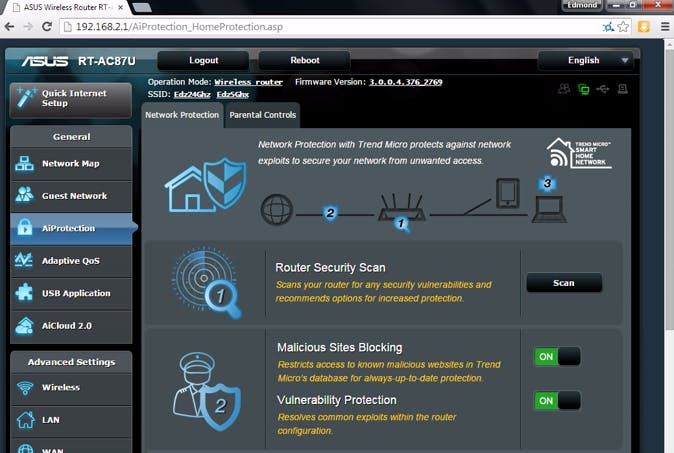Viewport: 674px width, 453px height.
Task: Open AiCloud 2.0 page
Action: tap(71, 326)
